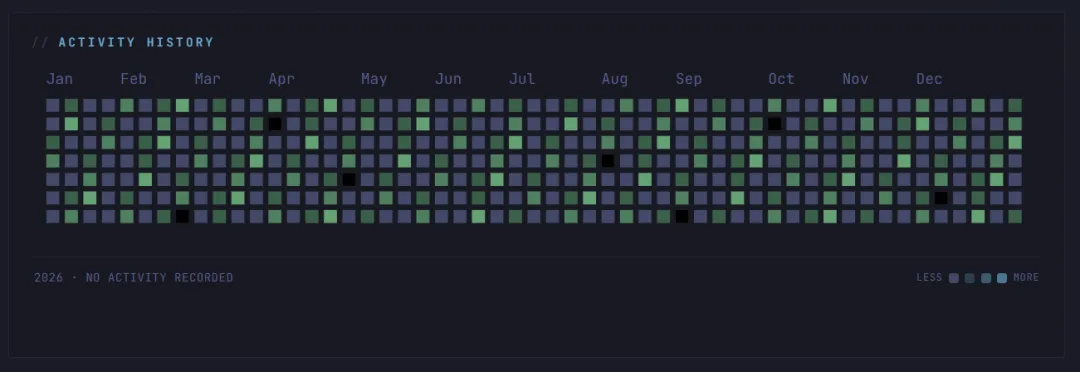
Task: Click the 2026 no activity recorded text
Action: (134, 278)
